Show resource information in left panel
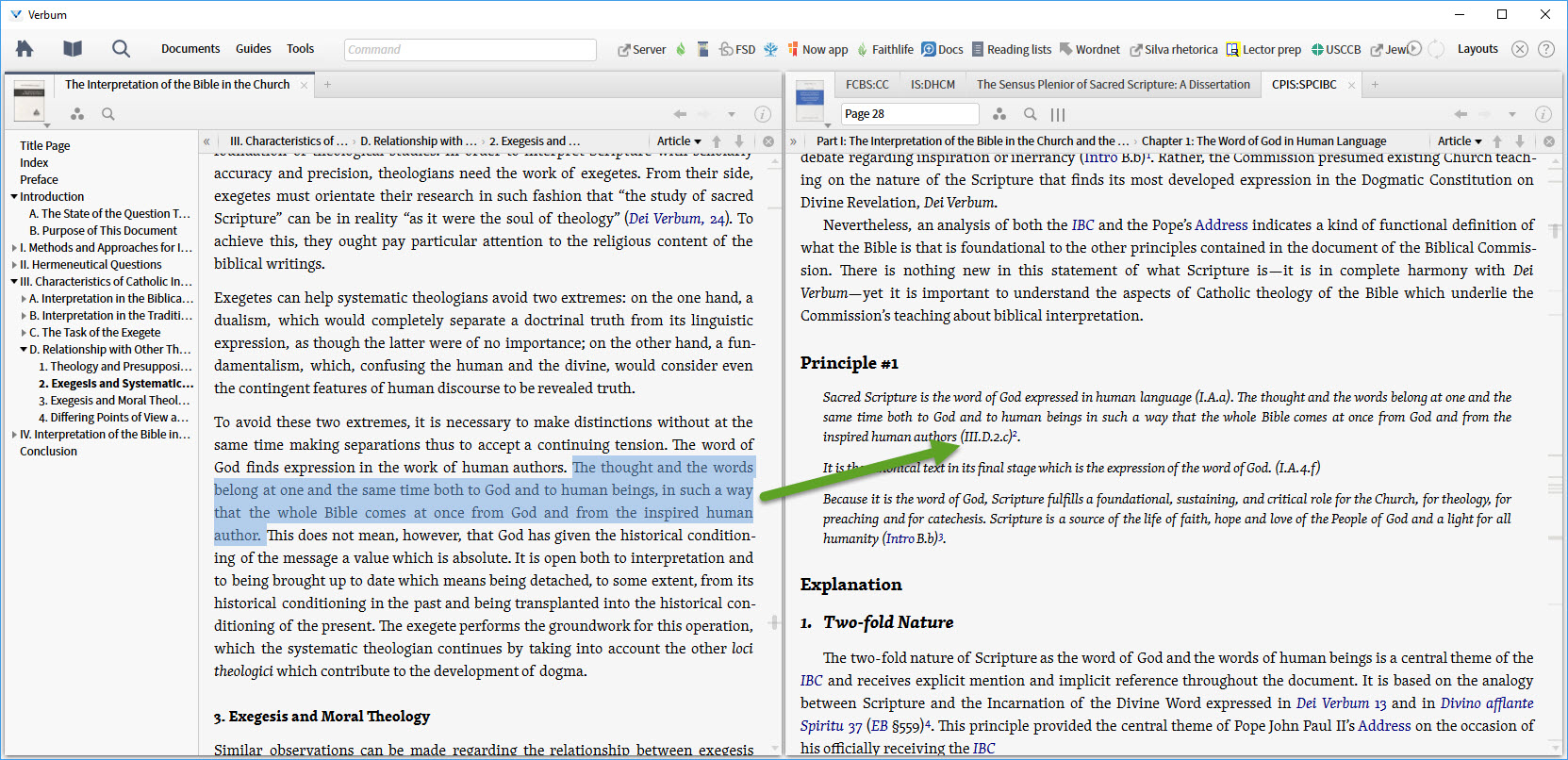The width and height of the screenshot is (1568, 760). 763,114
